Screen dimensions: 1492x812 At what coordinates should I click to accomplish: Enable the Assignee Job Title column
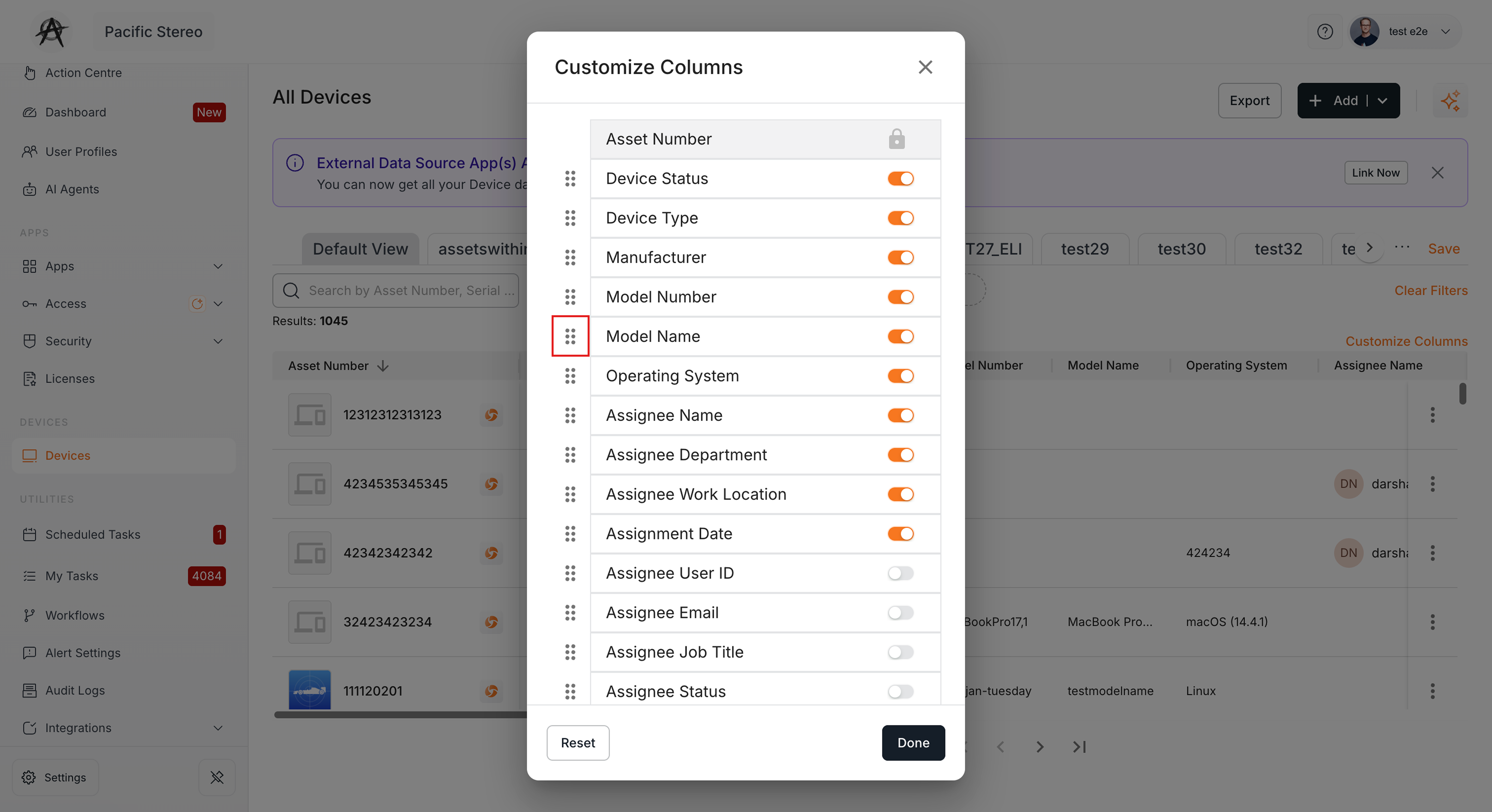(x=900, y=652)
